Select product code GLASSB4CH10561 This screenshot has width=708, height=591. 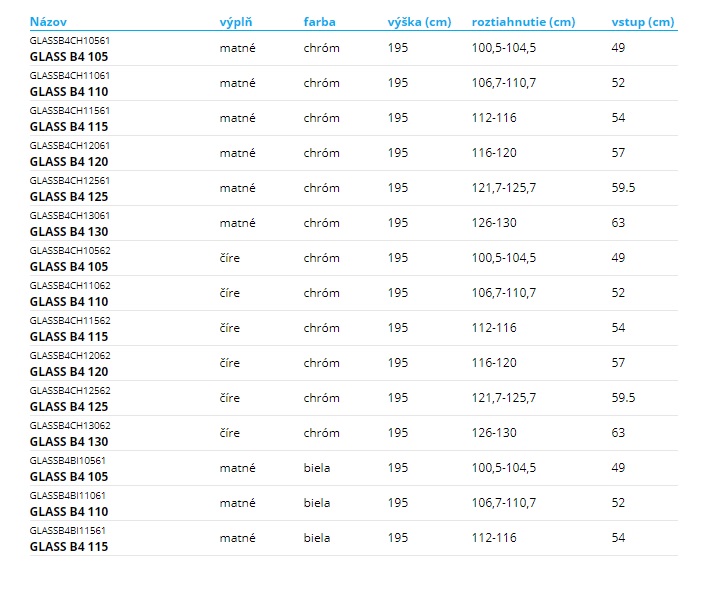pyautogui.click(x=70, y=41)
